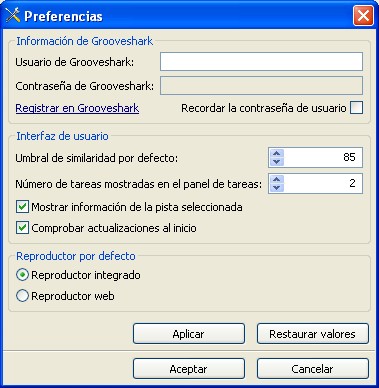Enable Recordar la contraseña de usuario checkbox
Image resolution: width=379 pixels, height=388 pixels.
(x=356, y=108)
